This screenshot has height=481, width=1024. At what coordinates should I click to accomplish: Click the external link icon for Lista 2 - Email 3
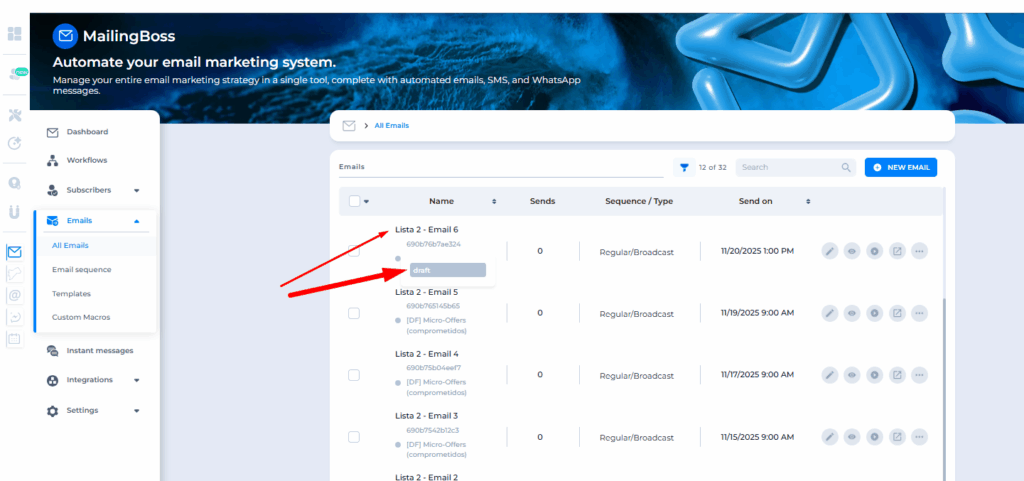[x=897, y=437]
